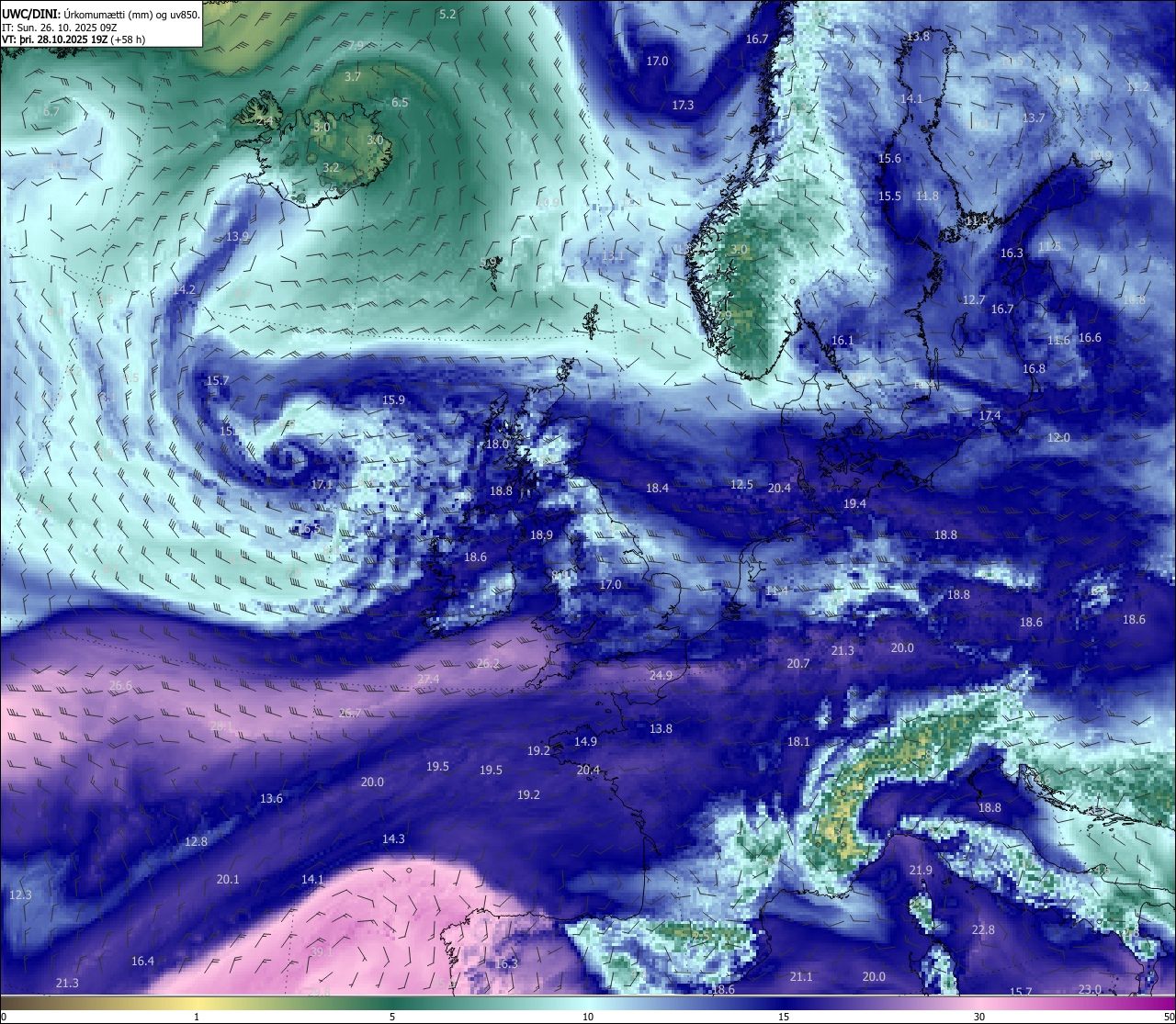Screen dimensions: 1176x1024
Task: Click the 13.7 value over Finland
Action: pos(1034,118)
